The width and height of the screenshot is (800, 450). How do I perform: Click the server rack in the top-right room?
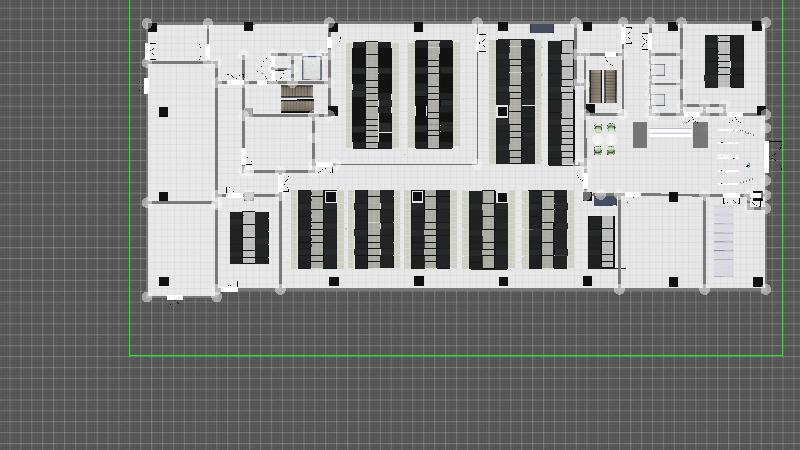(x=723, y=61)
